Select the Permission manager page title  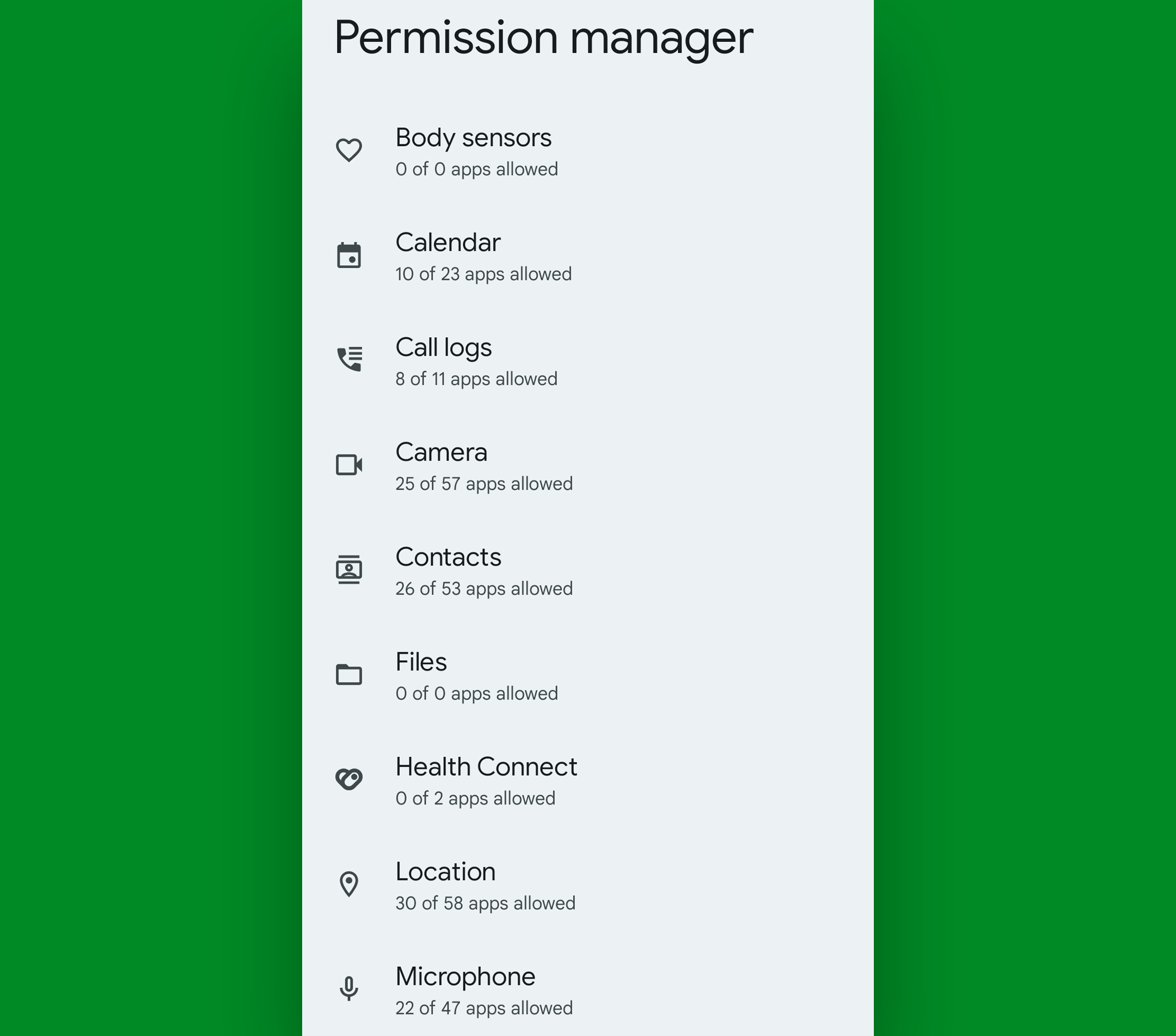point(544,38)
